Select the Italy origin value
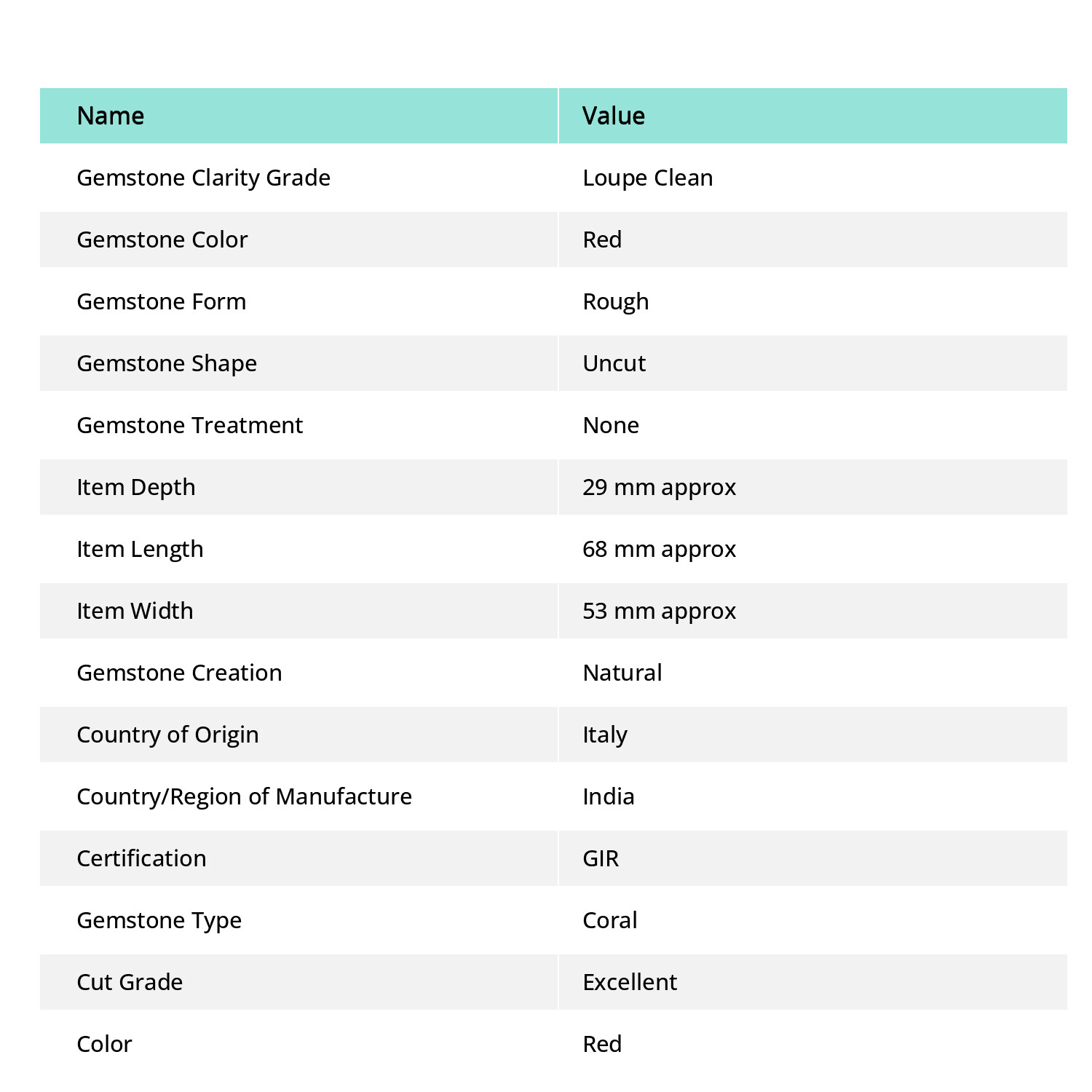Screen dimensions: 1092x1092 605,735
